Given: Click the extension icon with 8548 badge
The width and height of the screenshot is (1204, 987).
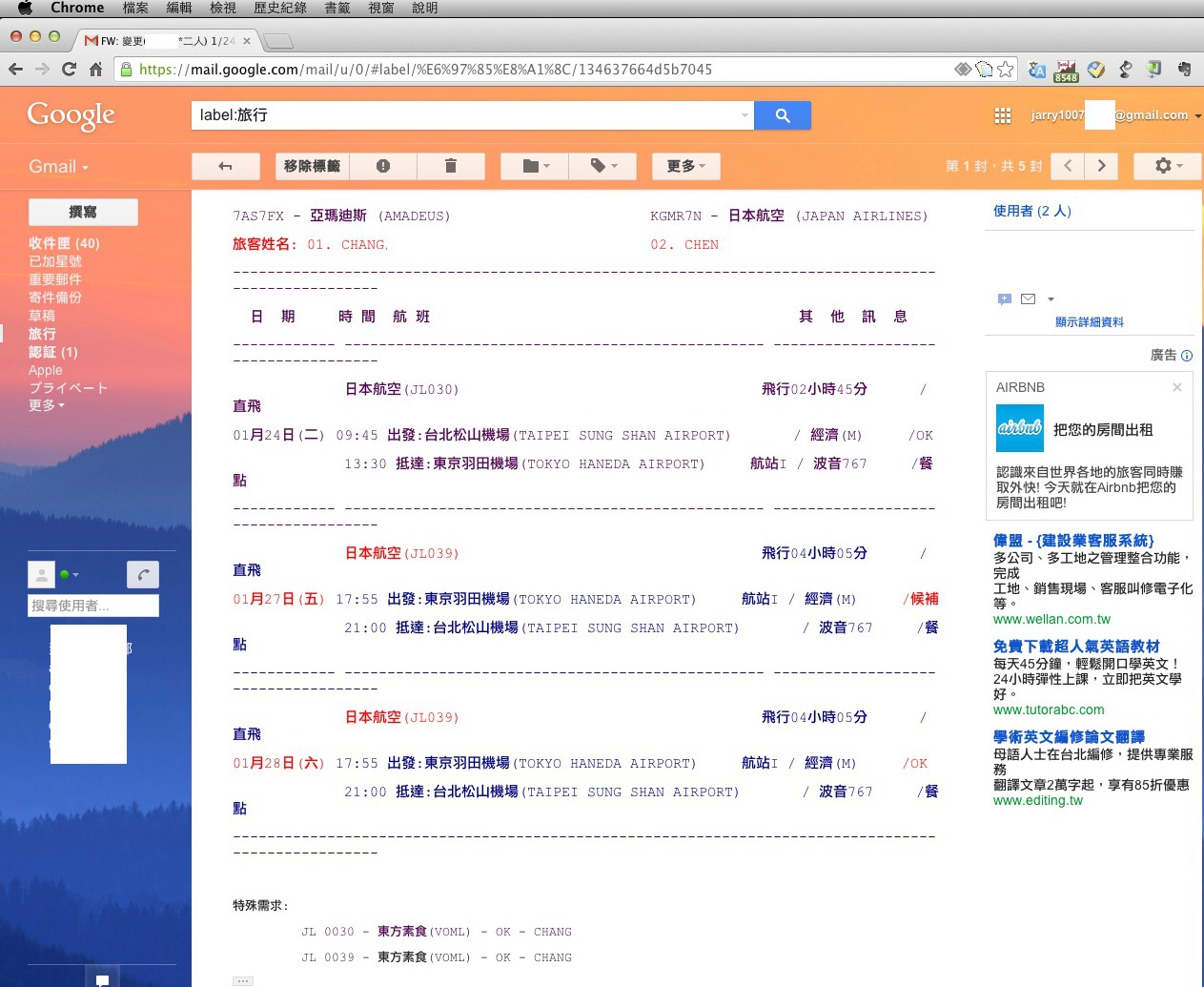Looking at the screenshot, I should pos(1066,71).
